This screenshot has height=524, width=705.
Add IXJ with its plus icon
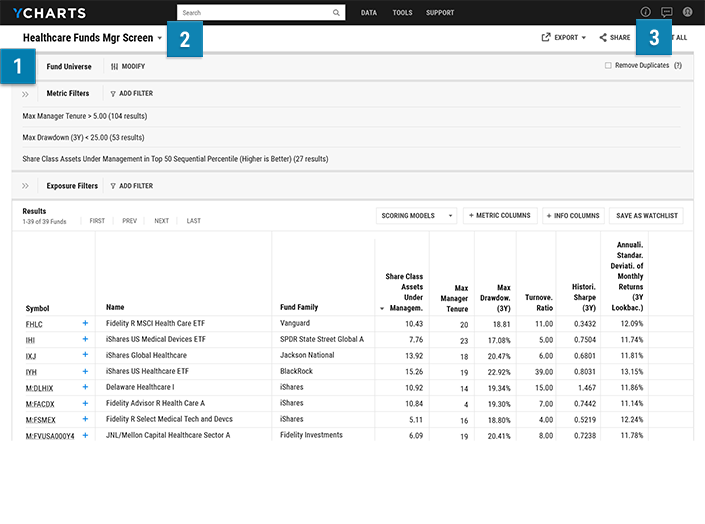pyautogui.click(x=85, y=355)
